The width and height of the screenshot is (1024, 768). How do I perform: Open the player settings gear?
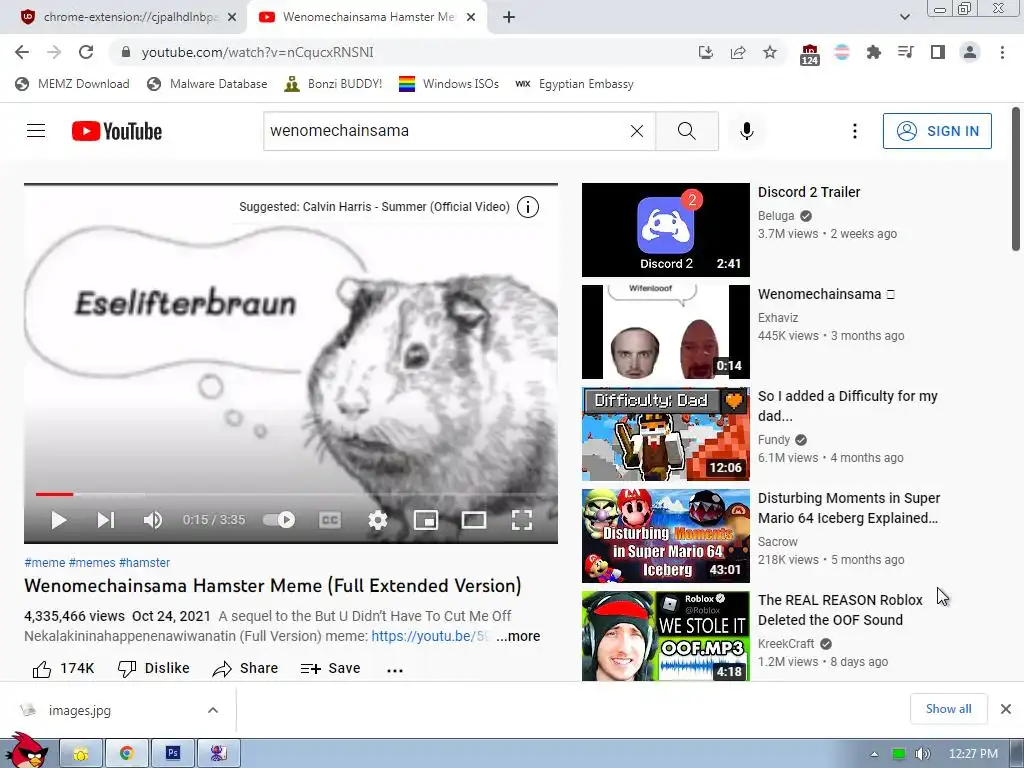point(377,520)
